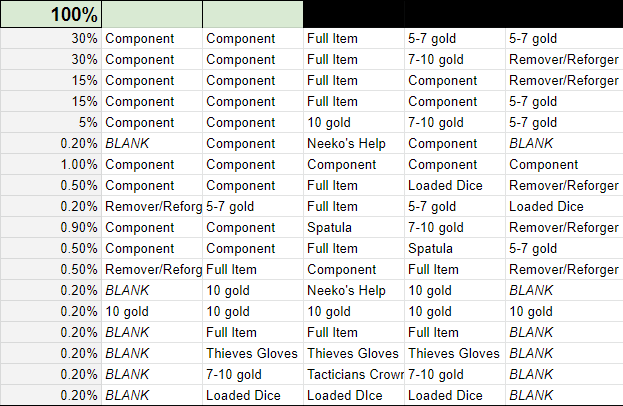Select the Loaded Dice cell in the 0.50% row
Screen dimensions: 623x406
(455, 186)
